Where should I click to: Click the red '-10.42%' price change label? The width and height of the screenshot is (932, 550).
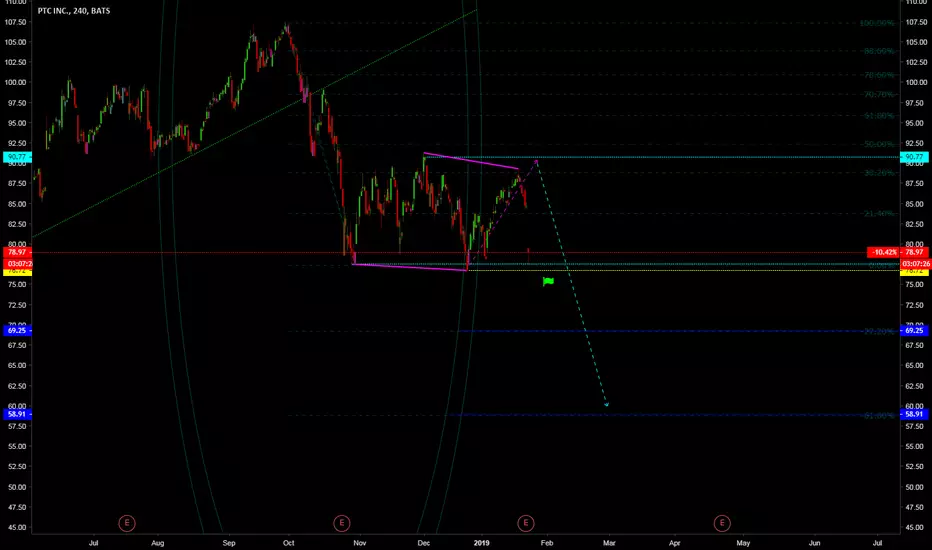[x=884, y=252]
